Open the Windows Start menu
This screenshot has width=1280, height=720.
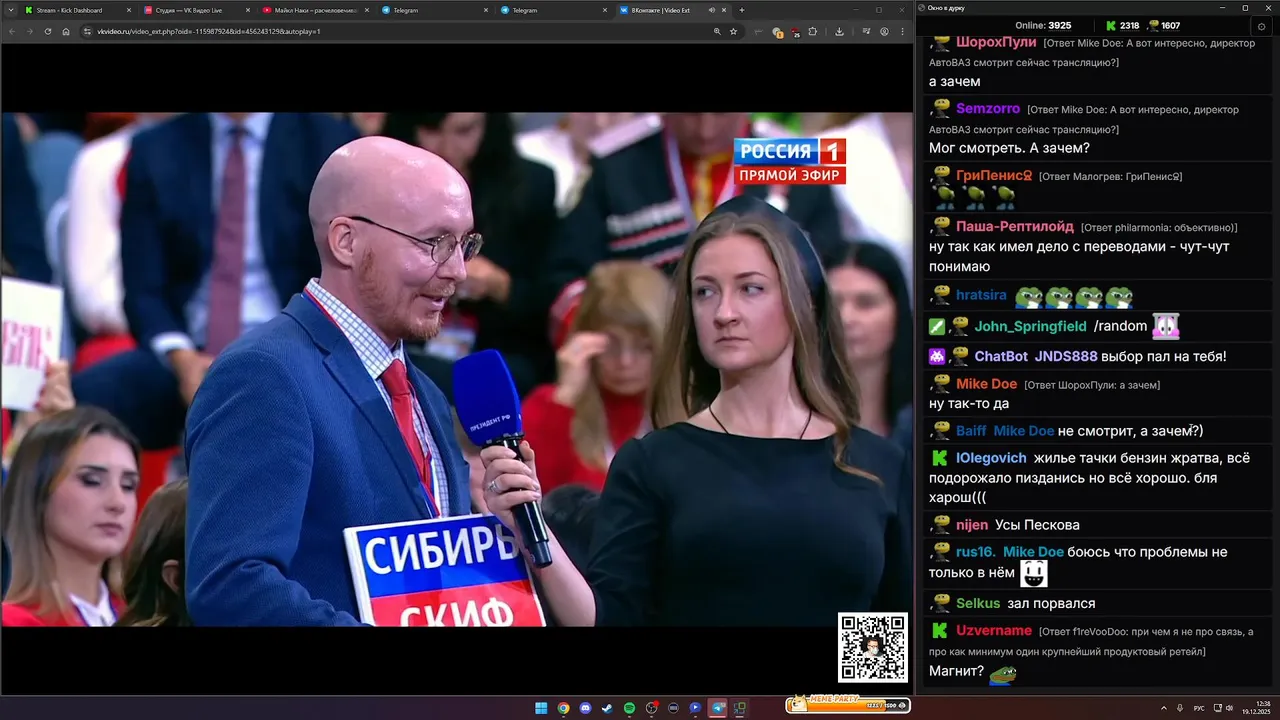click(x=541, y=708)
